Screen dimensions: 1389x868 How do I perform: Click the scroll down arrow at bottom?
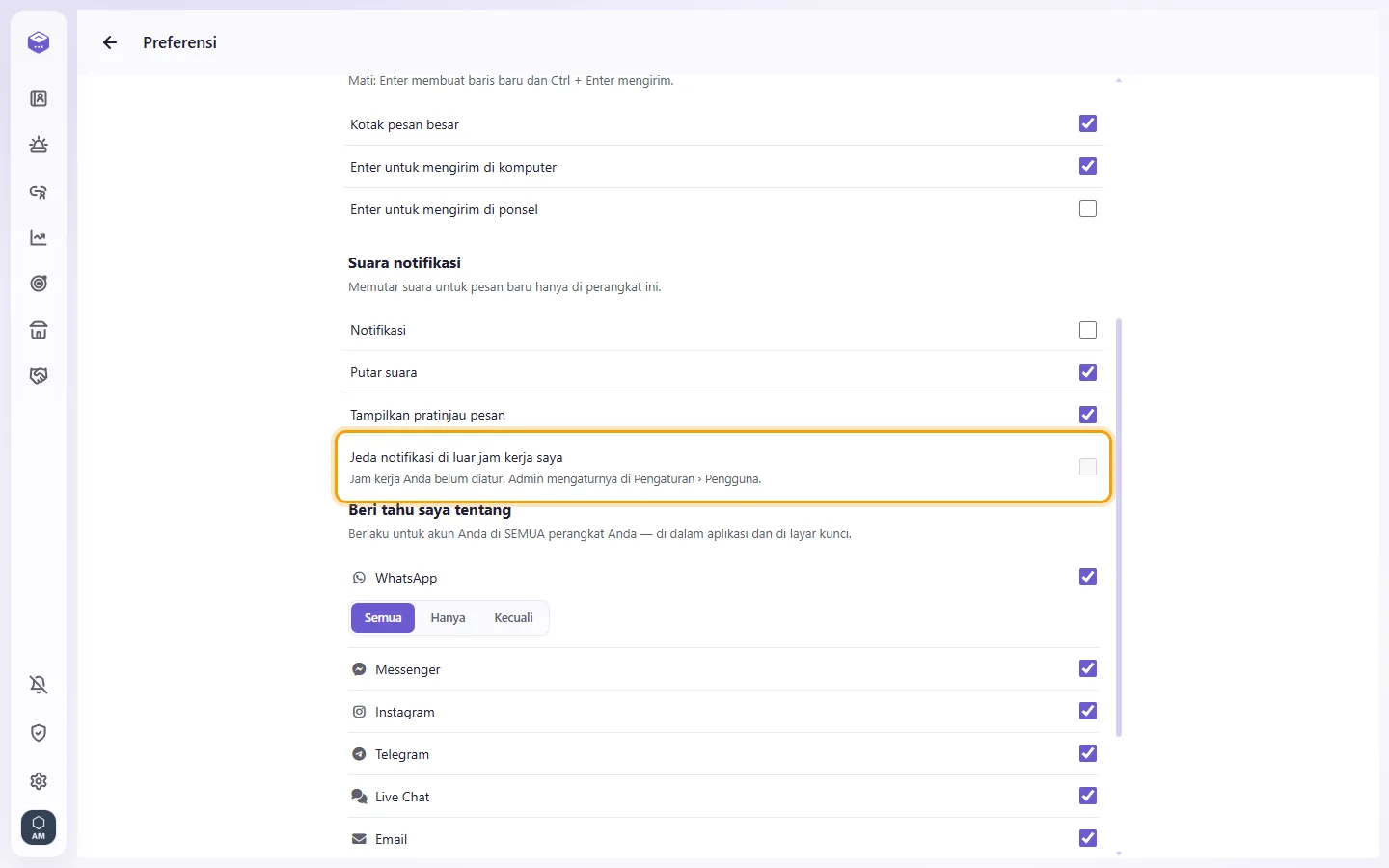click(x=1119, y=854)
